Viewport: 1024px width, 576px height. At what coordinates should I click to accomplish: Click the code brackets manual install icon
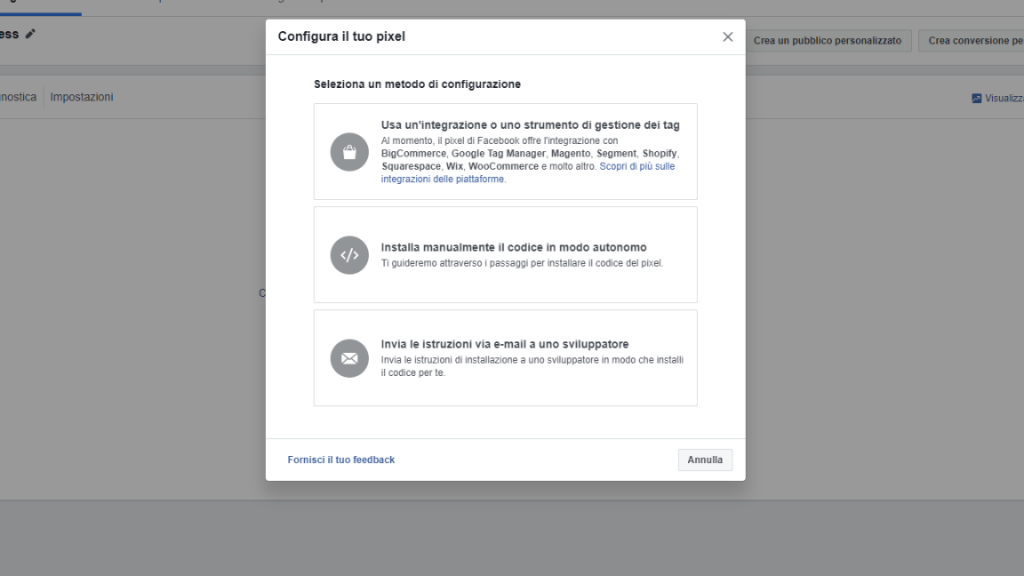point(349,255)
